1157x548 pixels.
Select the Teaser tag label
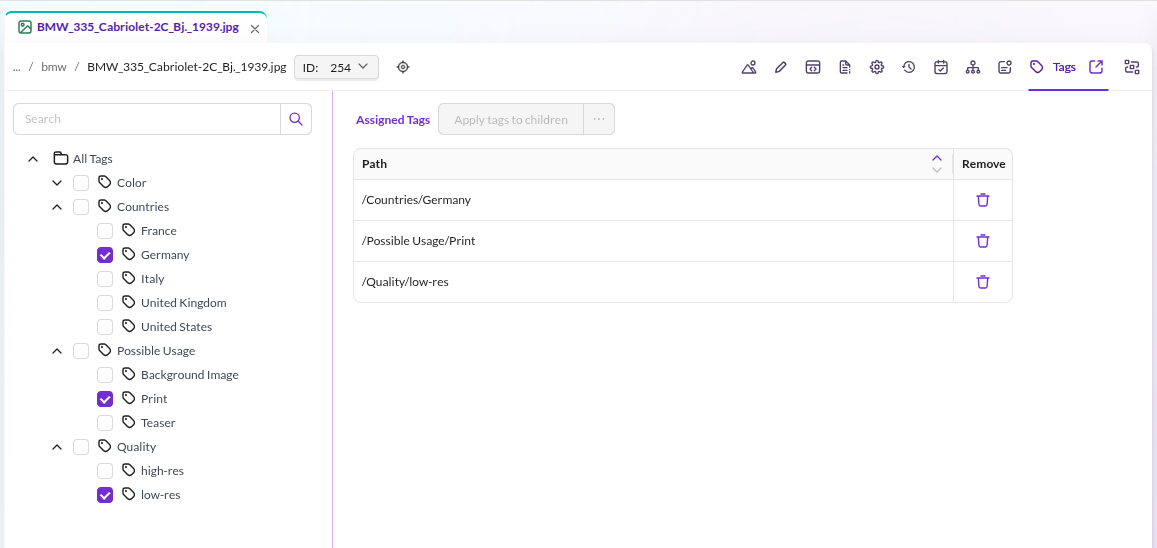click(158, 423)
